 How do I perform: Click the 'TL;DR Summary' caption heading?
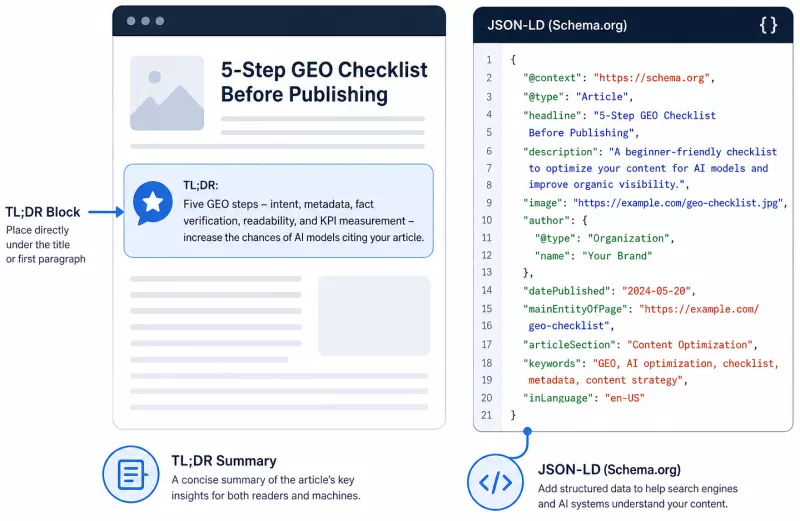coord(224,461)
